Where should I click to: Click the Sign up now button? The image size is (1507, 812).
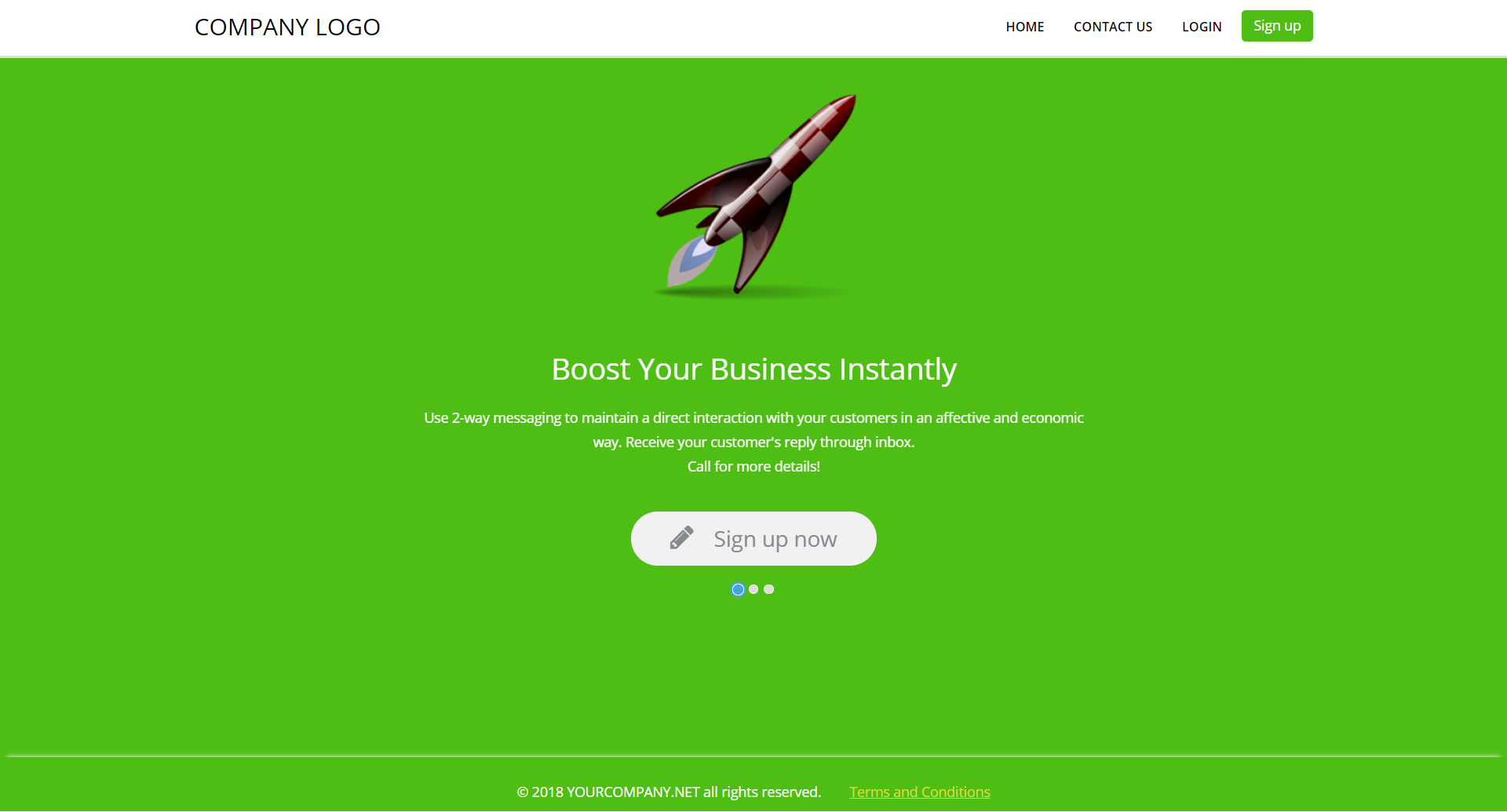tap(753, 538)
